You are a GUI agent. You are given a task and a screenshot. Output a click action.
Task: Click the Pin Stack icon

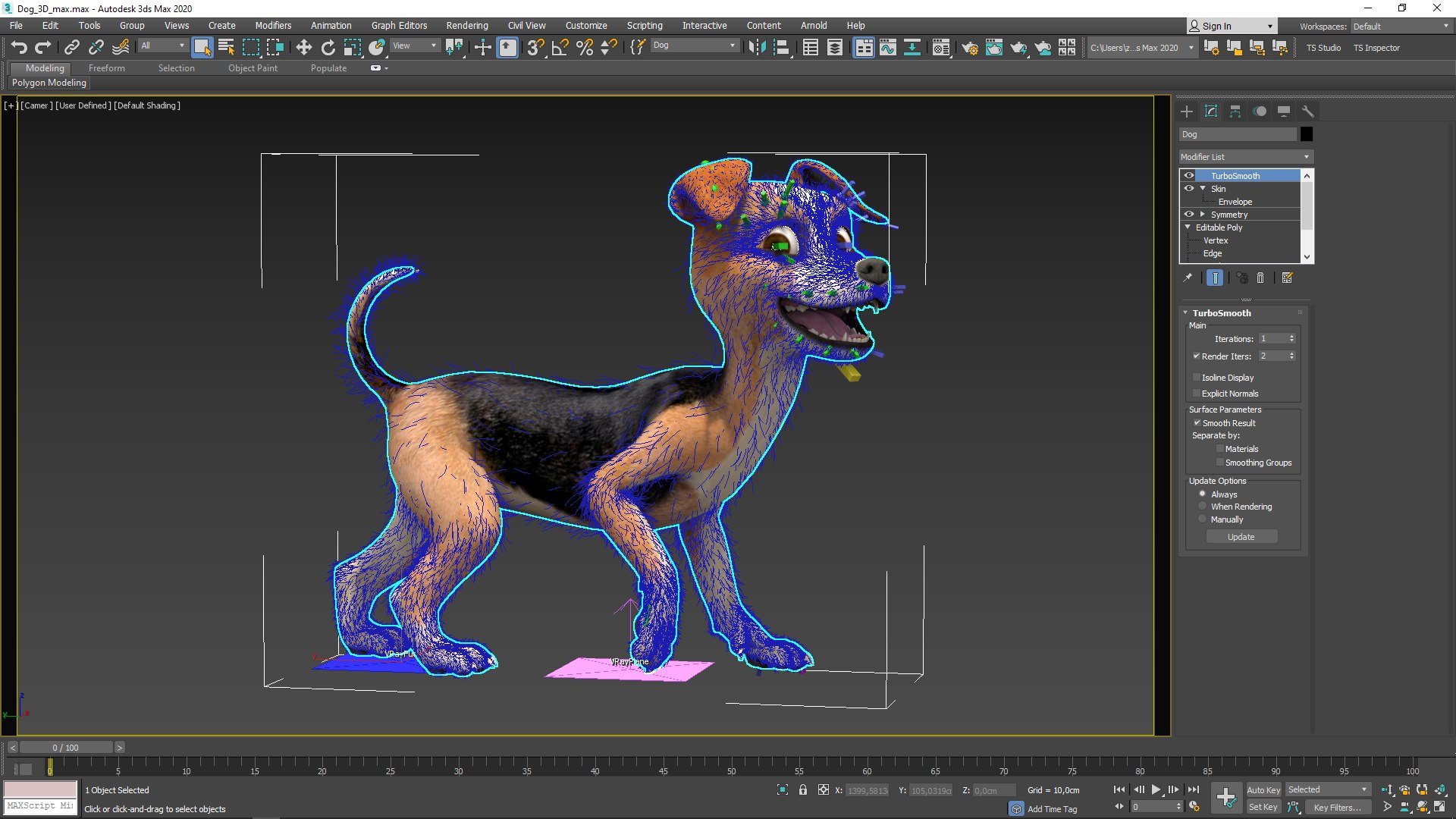(1188, 278)
